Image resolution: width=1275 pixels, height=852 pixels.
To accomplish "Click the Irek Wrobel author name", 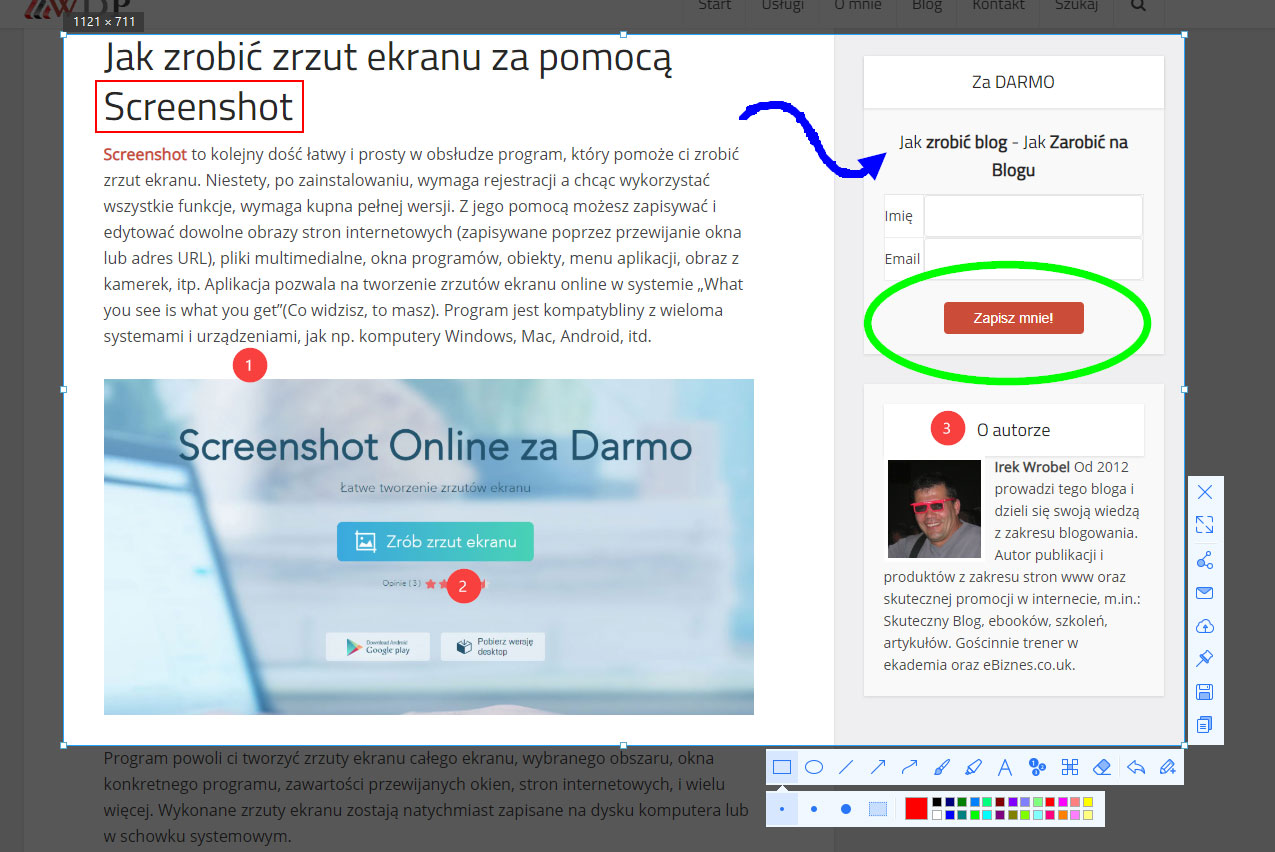I will click(1032, 467).
